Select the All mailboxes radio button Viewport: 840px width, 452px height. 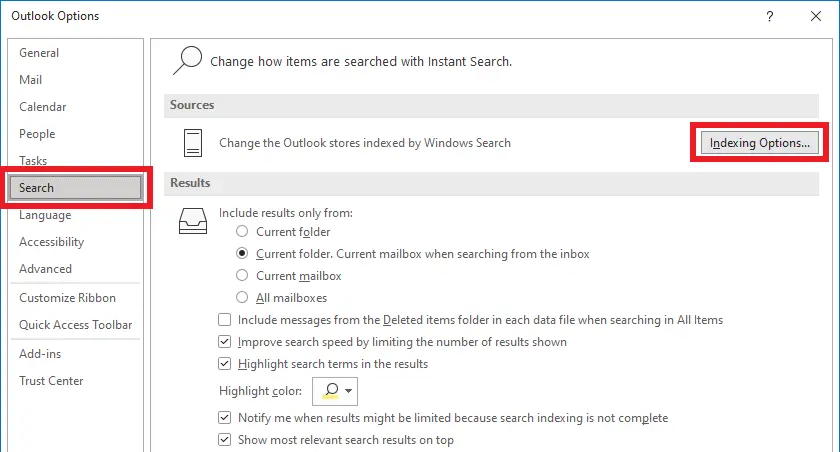click(x=242, y=298)
